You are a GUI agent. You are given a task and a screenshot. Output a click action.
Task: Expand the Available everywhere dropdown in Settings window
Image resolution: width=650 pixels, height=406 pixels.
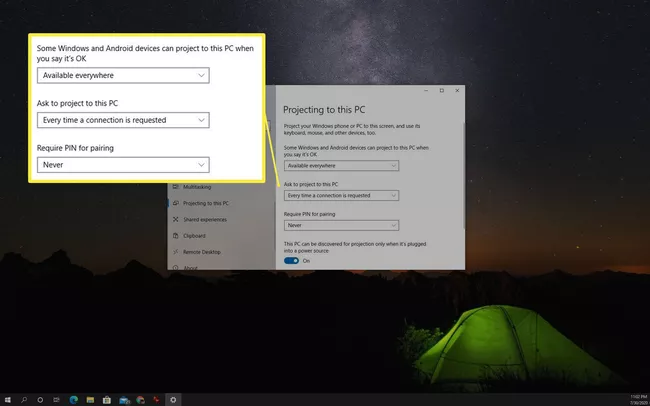click(x=341, y=165)
